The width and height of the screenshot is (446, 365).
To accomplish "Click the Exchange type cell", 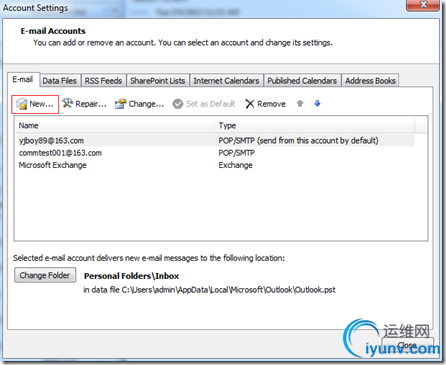I will click(235, 165).
